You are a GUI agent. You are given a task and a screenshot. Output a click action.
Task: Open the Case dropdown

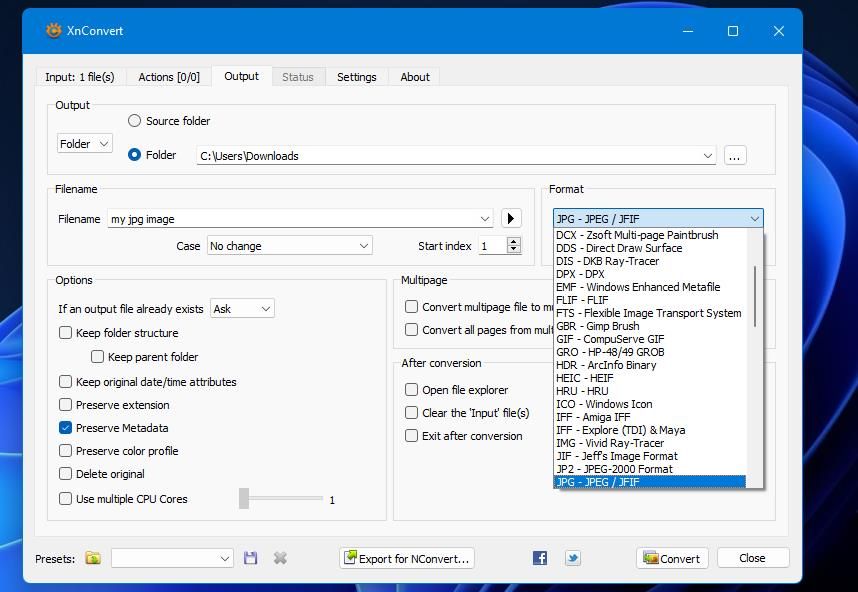(289, 246)
